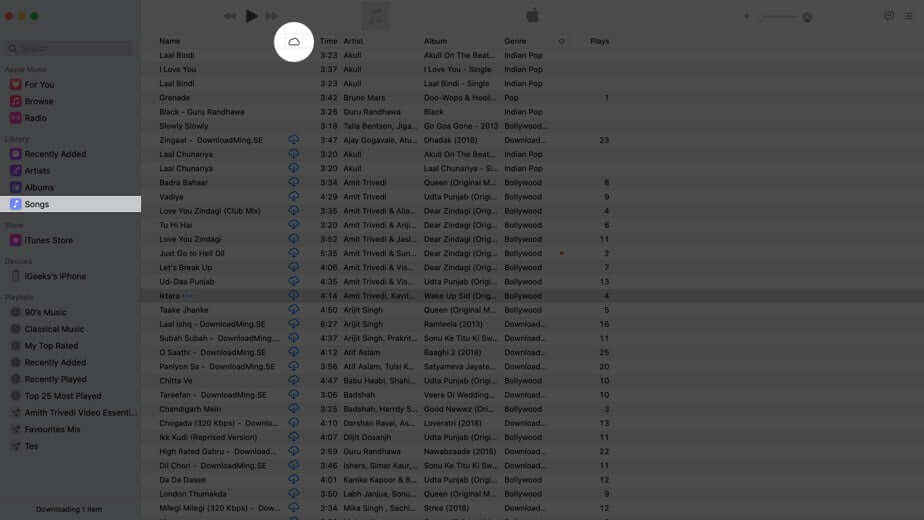Image resolution: width=924 pixels, height=520 pixels.
Task: Open the lyrics panel icon
Action: tap(889, 16)
